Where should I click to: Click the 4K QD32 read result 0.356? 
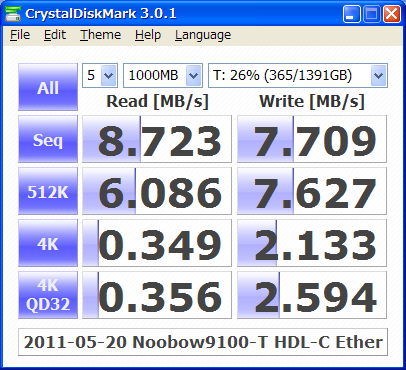157,295
